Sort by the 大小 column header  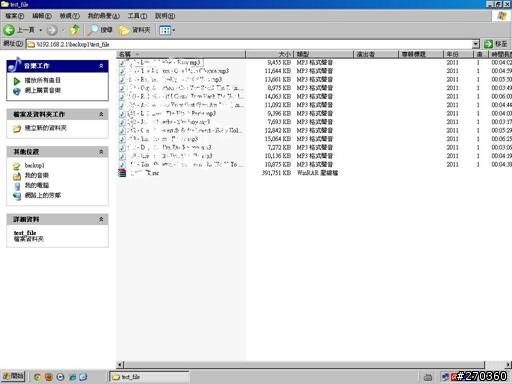point(269,54)
